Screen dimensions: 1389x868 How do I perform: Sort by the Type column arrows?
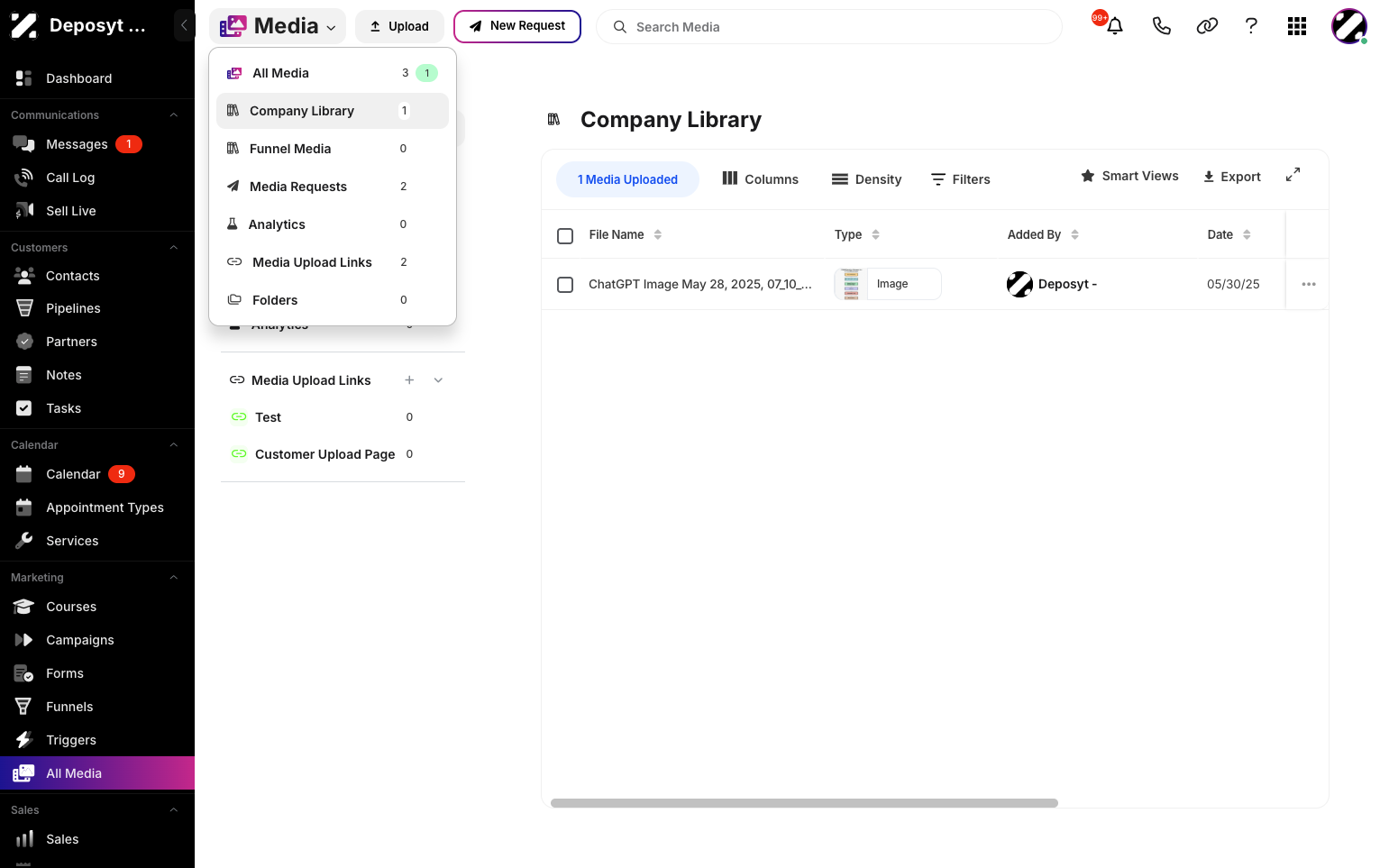[875, 234]
